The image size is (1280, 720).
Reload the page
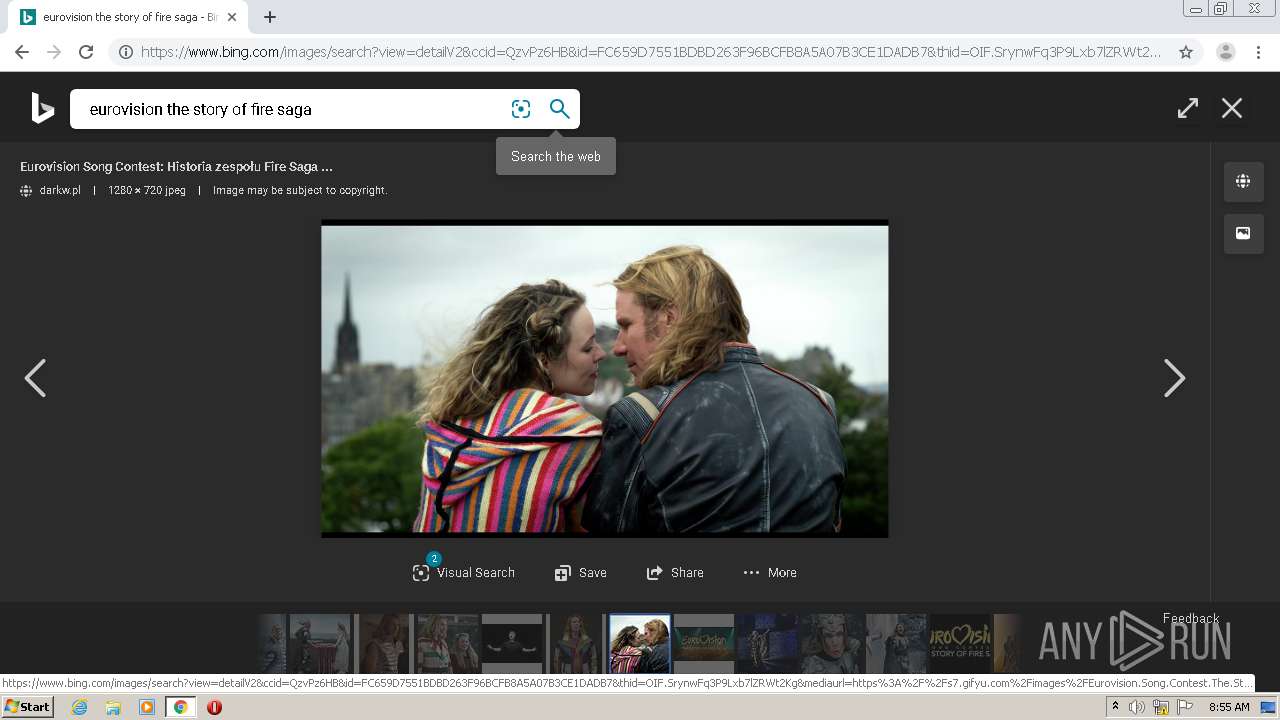click(86, 52)
